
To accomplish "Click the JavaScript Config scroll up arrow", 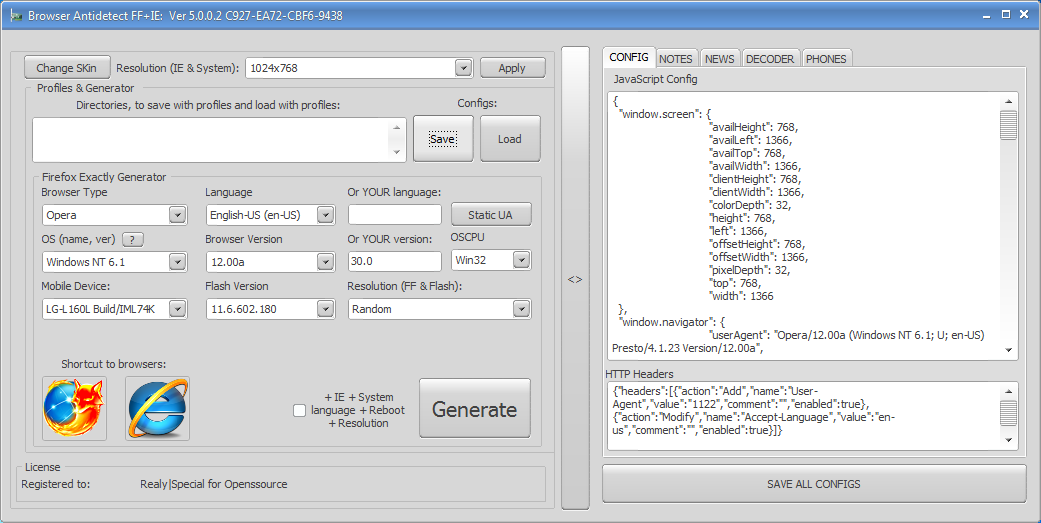I will click(x=1008, y=102).
